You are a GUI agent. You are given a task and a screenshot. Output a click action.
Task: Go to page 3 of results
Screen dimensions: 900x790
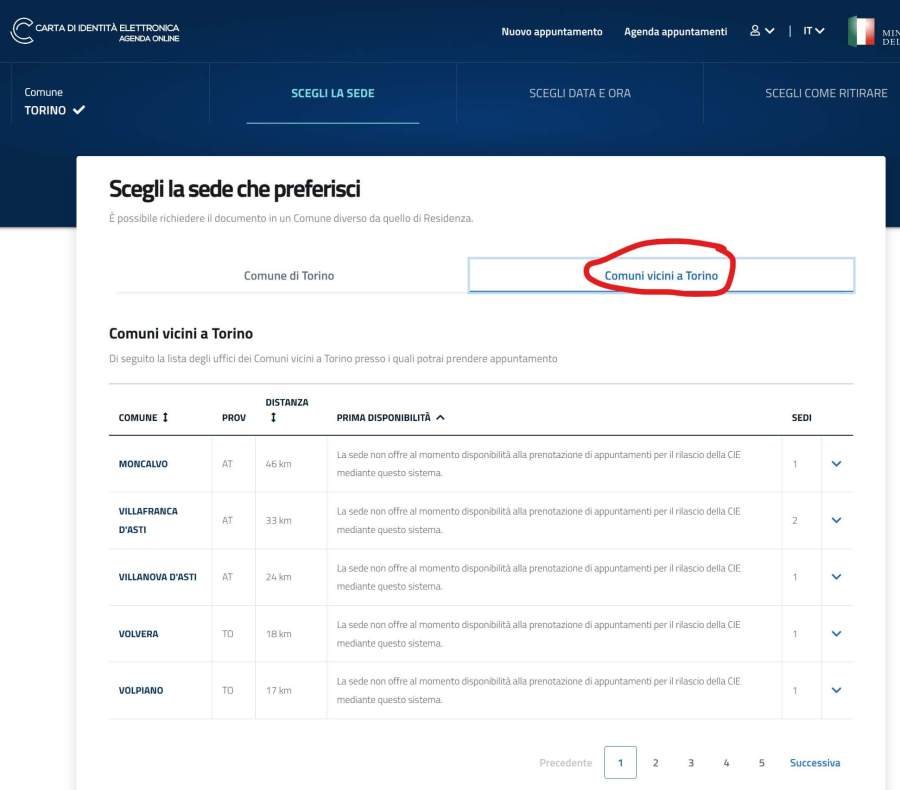point(691,763)
